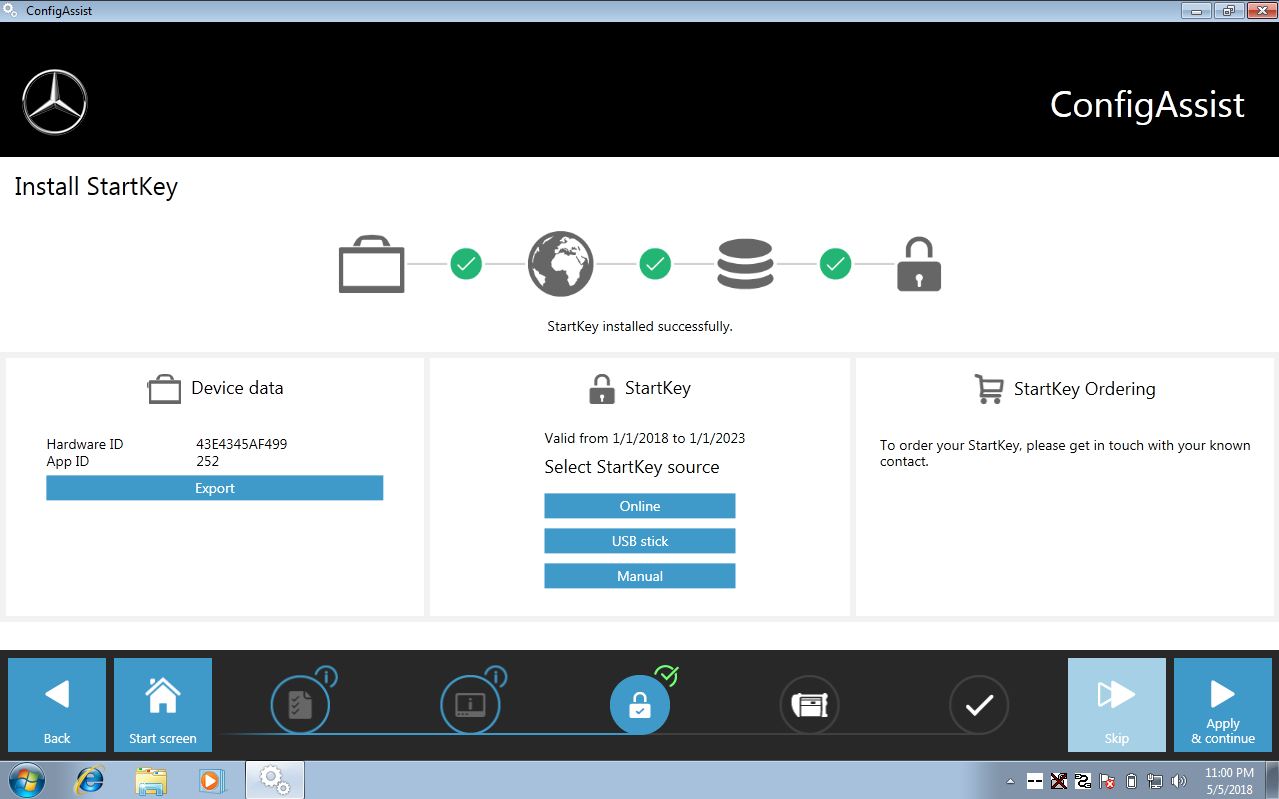Click the briefcase step icon in progress flow
The width and height of the screenshot is (1279, 799).
(371, 264)
